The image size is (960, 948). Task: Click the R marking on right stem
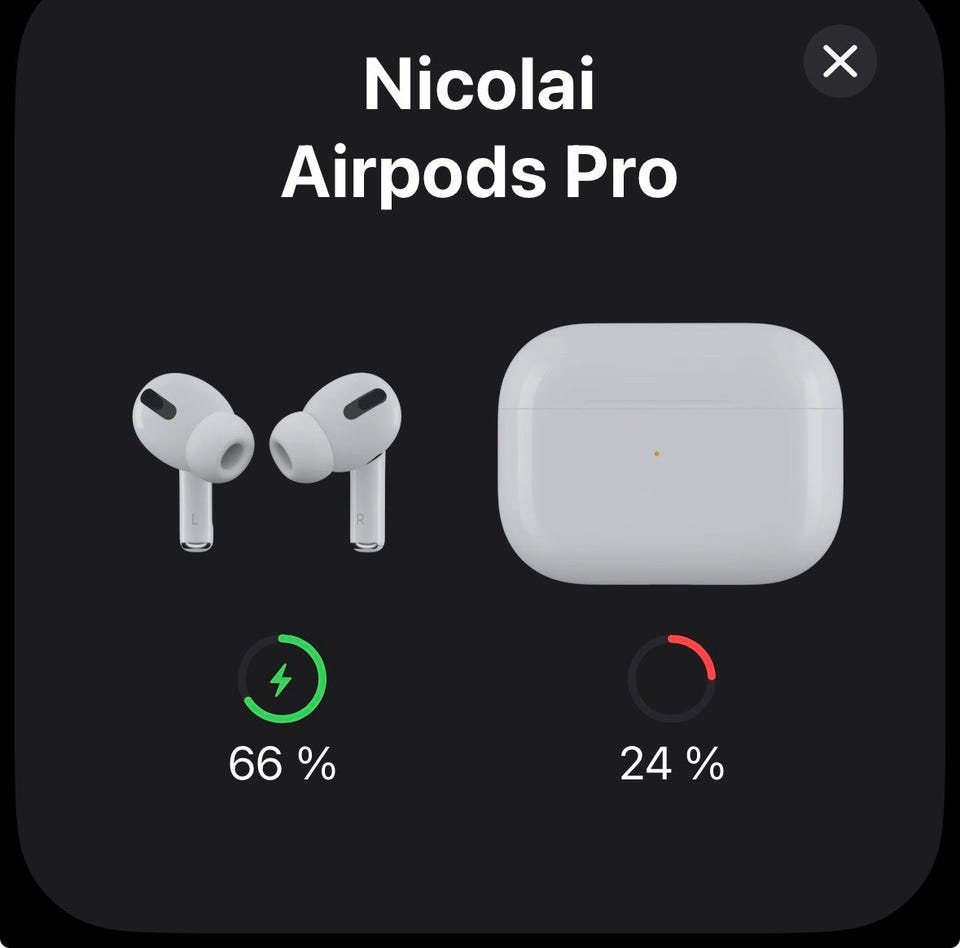pos(361,519)
